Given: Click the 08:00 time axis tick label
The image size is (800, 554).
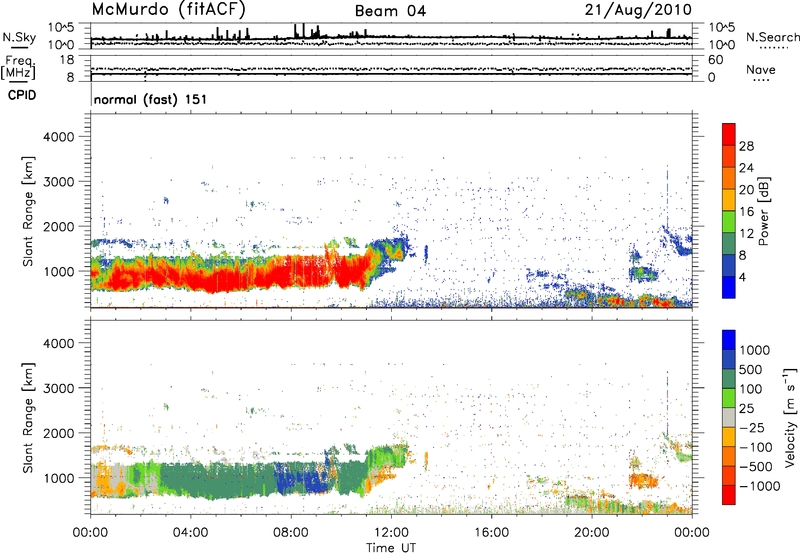Looking at the screenshot, I should pyautogui.click(x=291, y=533).
